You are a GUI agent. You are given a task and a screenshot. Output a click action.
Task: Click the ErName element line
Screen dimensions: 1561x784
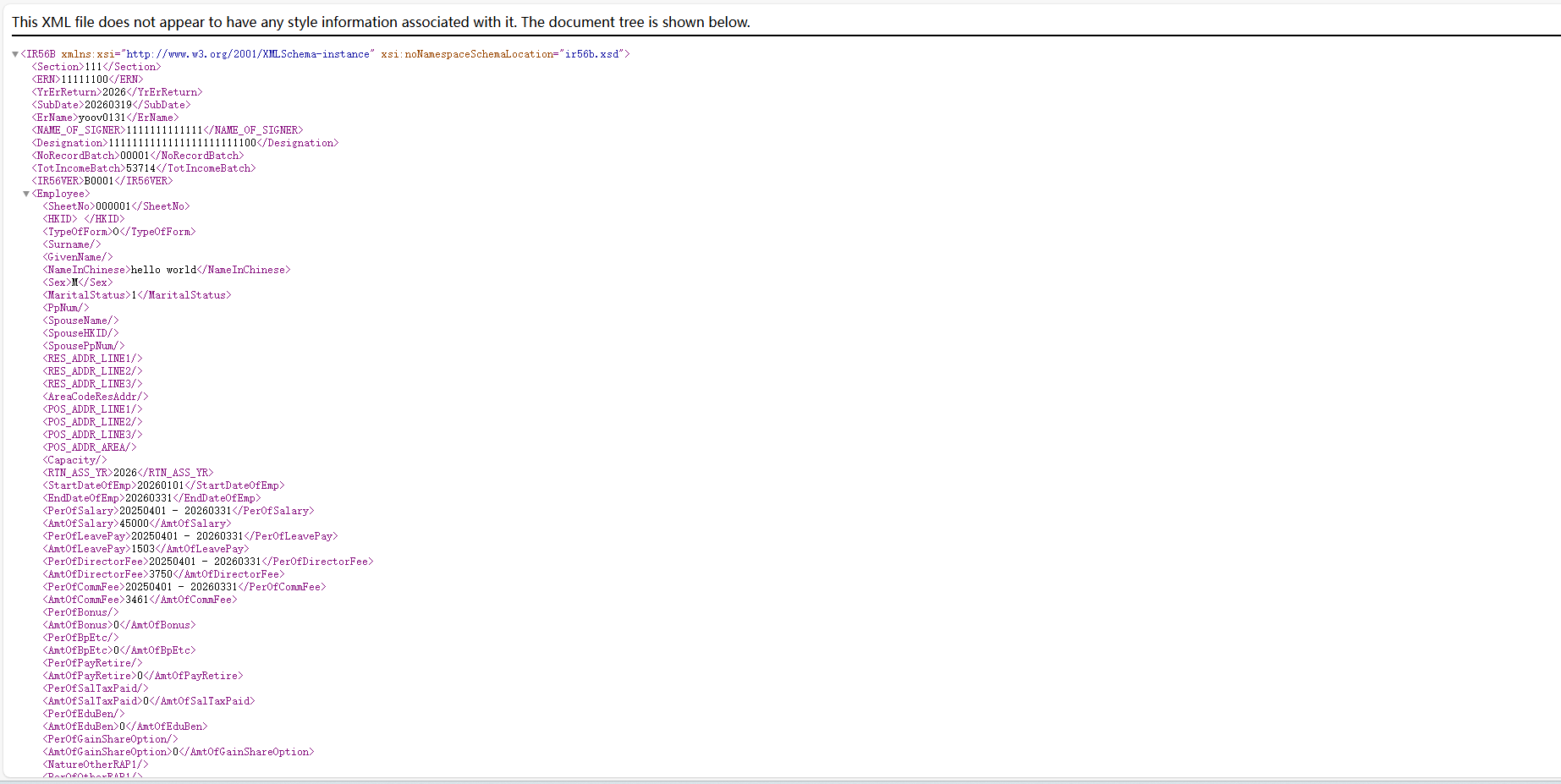point(105,118)
